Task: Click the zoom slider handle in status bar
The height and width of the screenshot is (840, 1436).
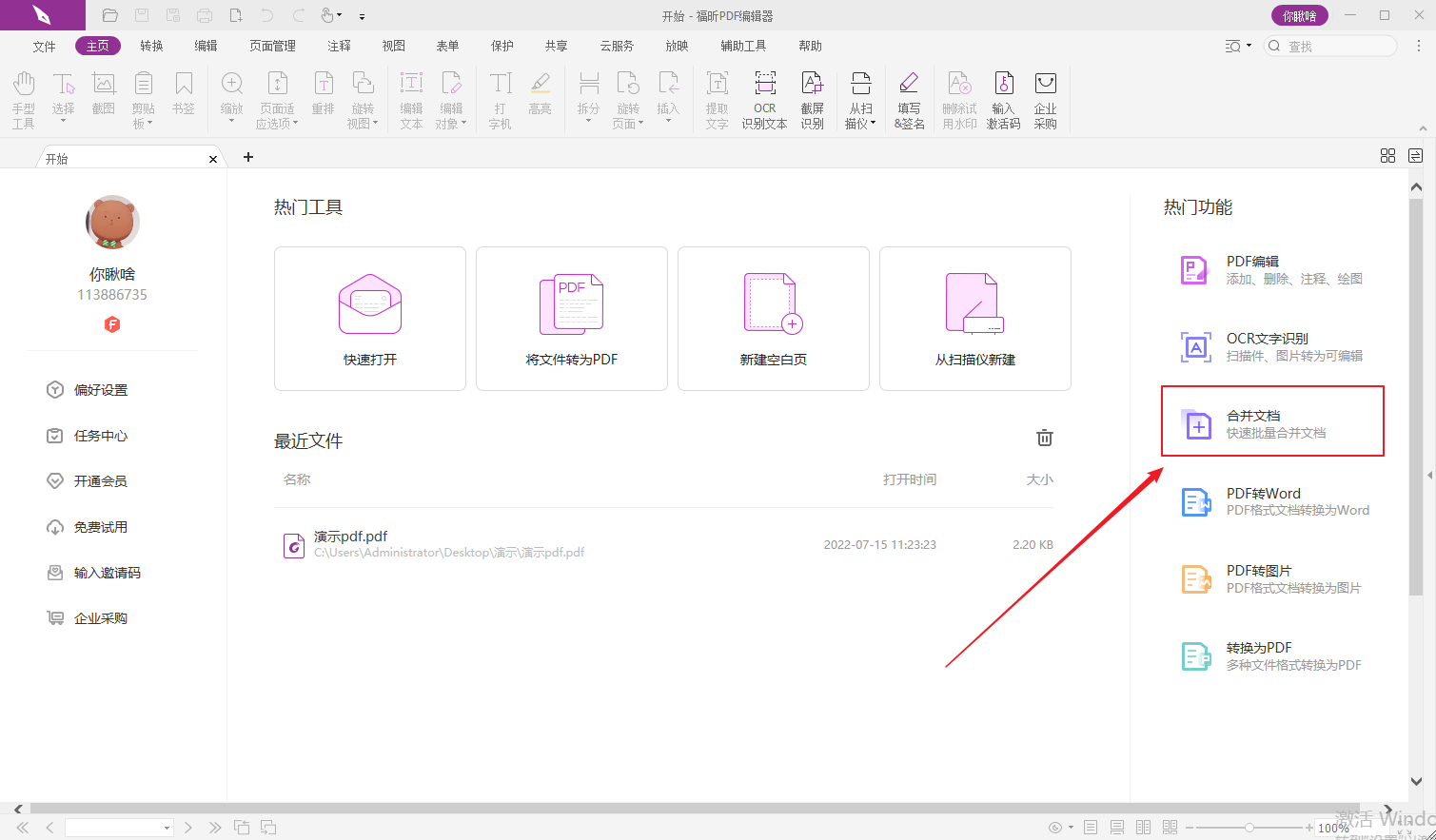Action: (1249, 828)
